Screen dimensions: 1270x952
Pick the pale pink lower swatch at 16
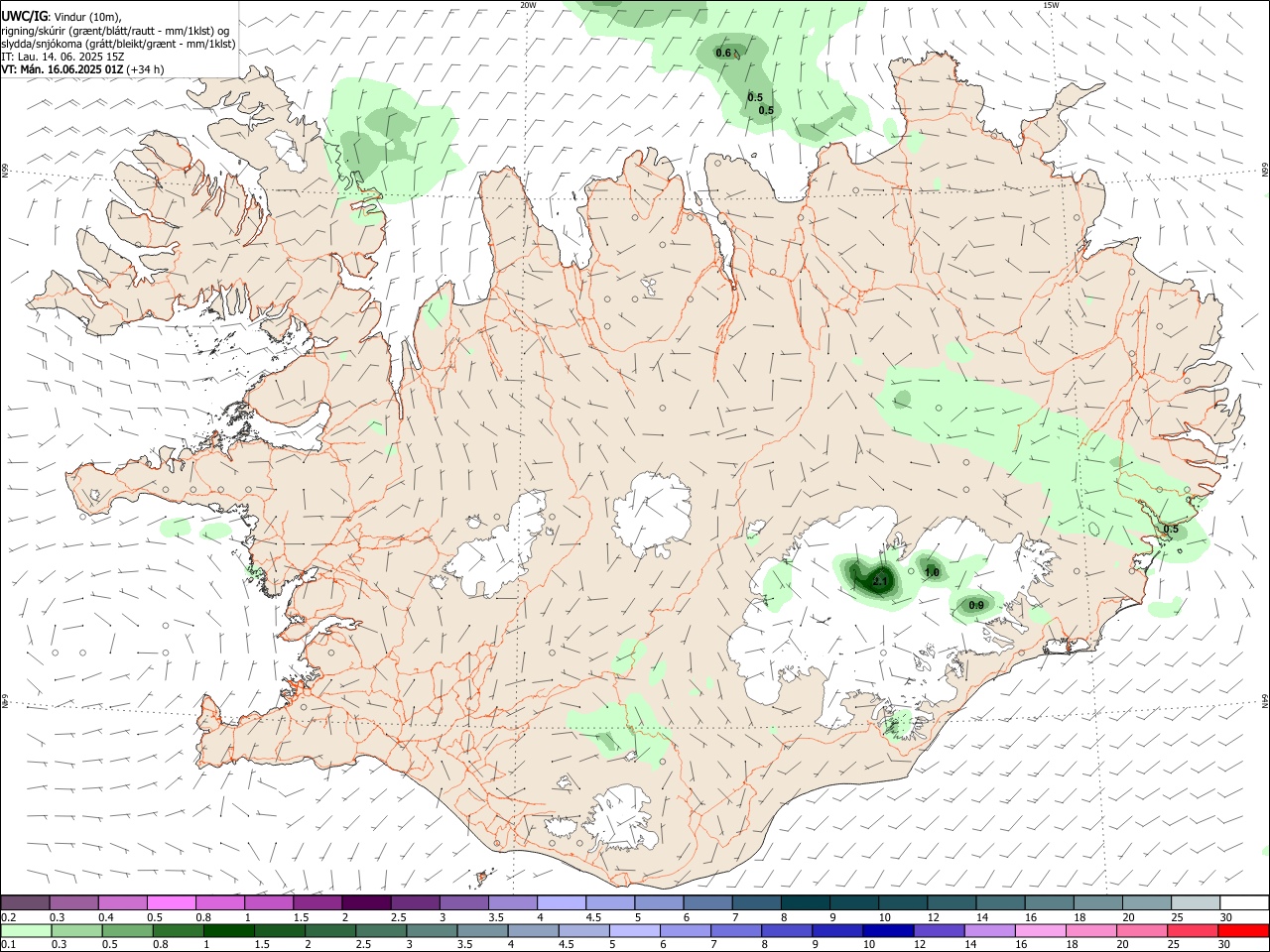[x=1040, y=930]
